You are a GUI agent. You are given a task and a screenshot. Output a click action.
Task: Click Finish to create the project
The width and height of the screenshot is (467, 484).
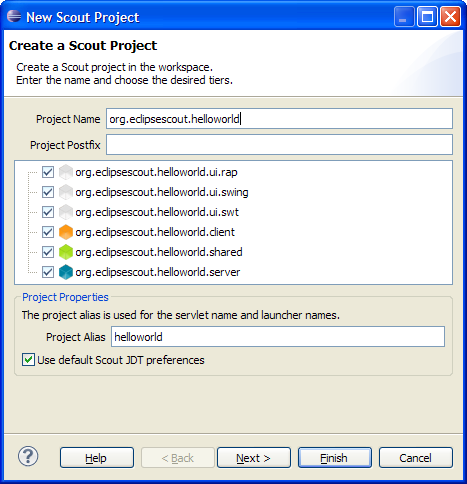335,458
